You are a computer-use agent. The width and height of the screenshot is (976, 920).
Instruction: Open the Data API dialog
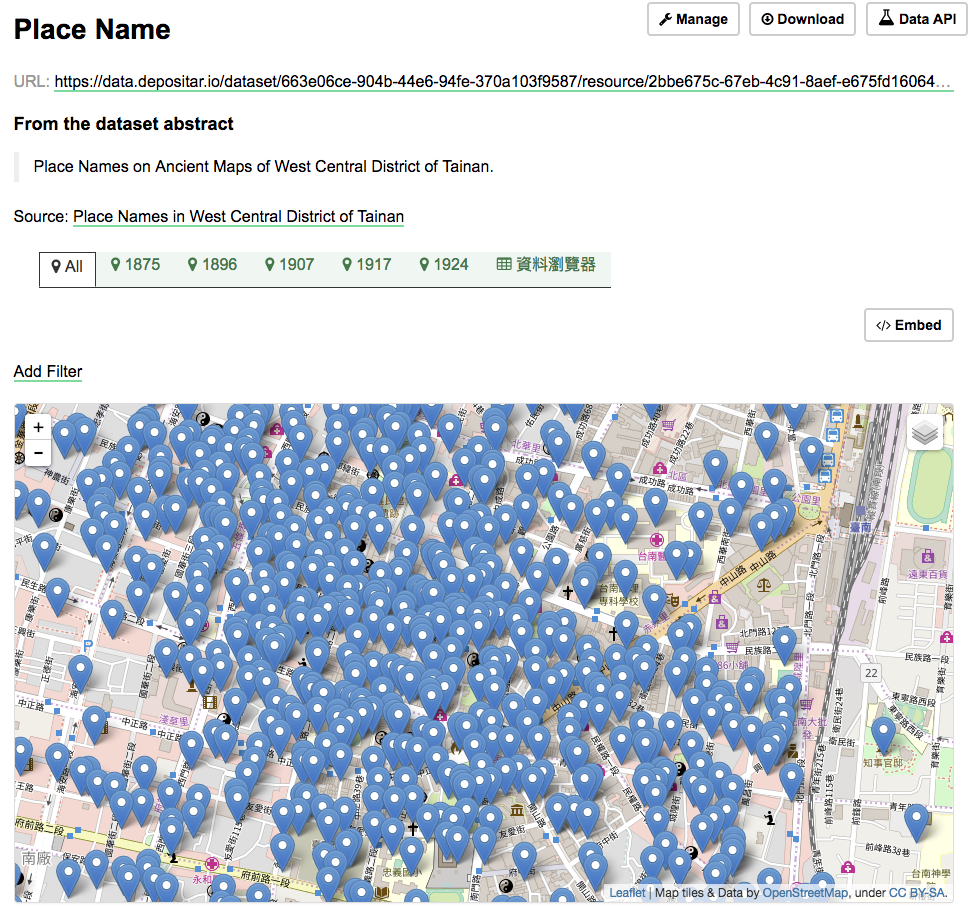coord(917,19)
